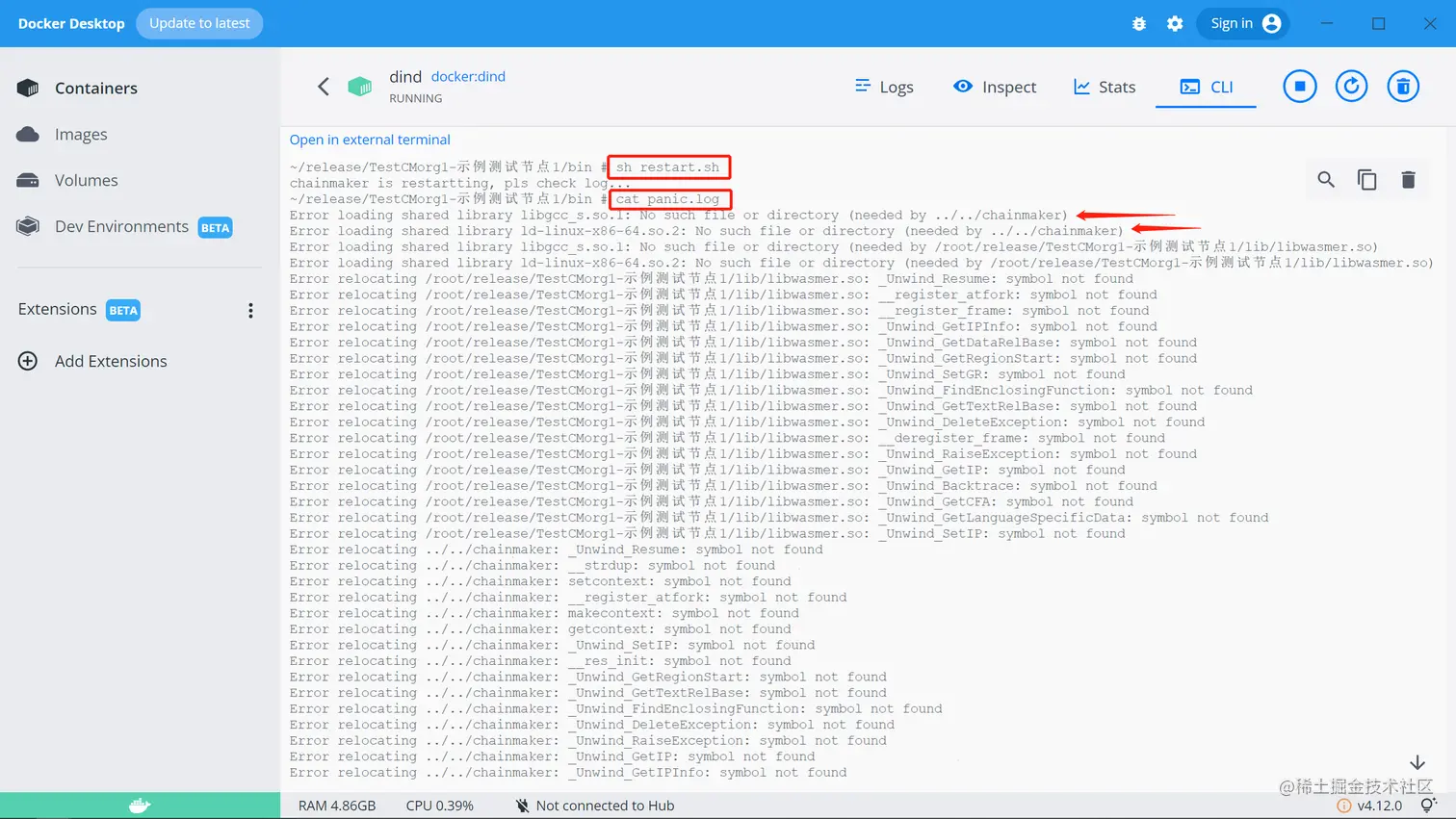The width and height of the screenshot is (1456, 819).
Task: Click the Not connected to Hub status
Action: coord(595,806)
